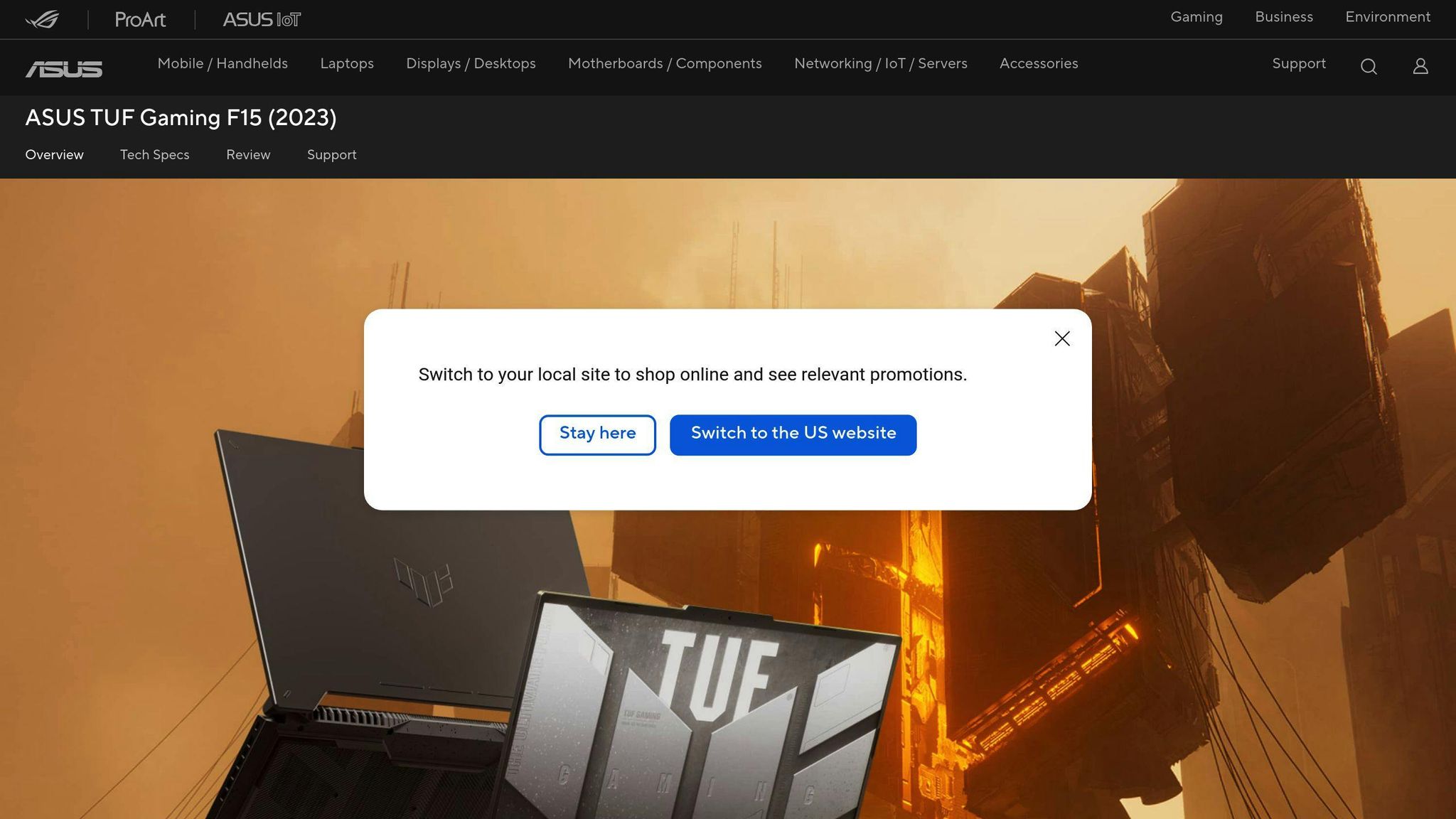Switch to the Review tab

pos(248,155)
